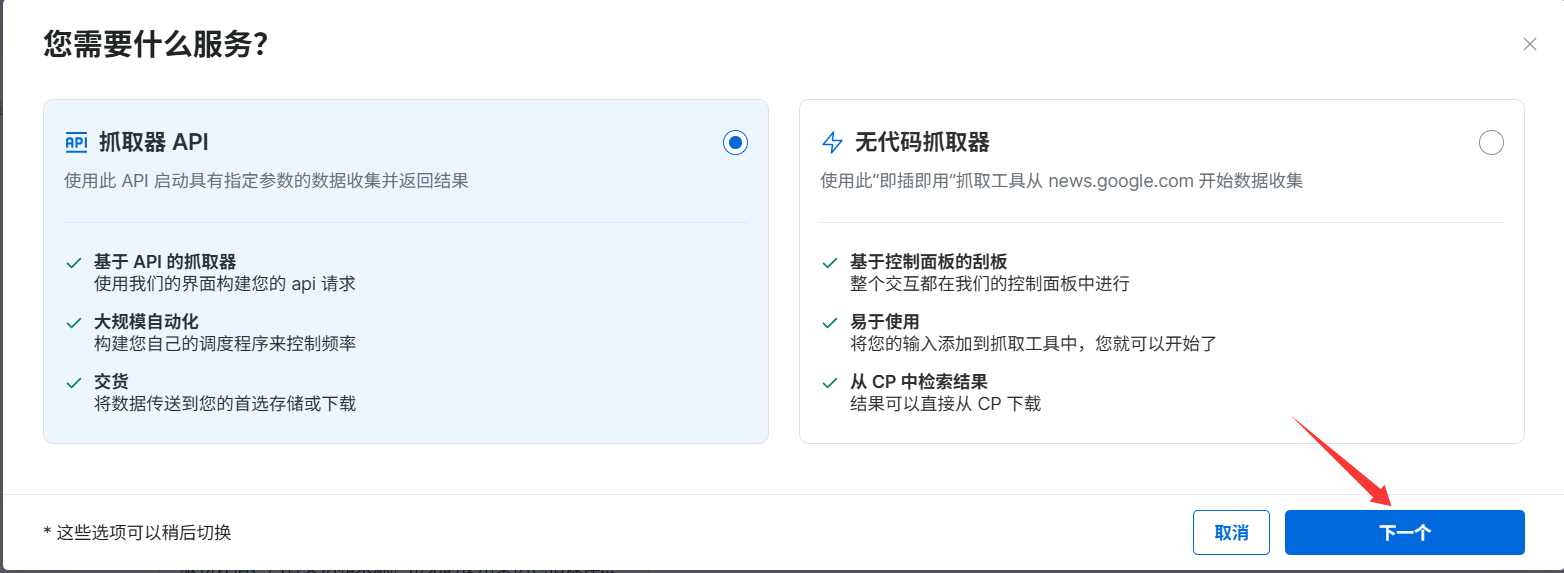Click the 易于使用 feature title
The width and height of the screenshot is (1564, 573).
885,322
